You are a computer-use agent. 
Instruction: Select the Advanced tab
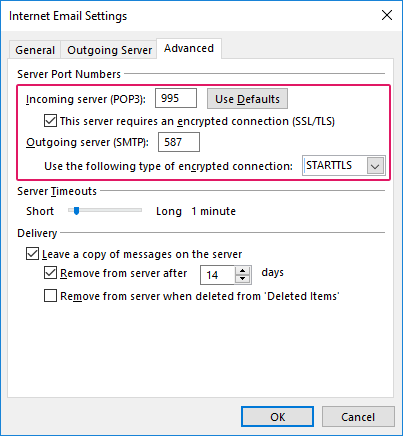pos(189,48)
